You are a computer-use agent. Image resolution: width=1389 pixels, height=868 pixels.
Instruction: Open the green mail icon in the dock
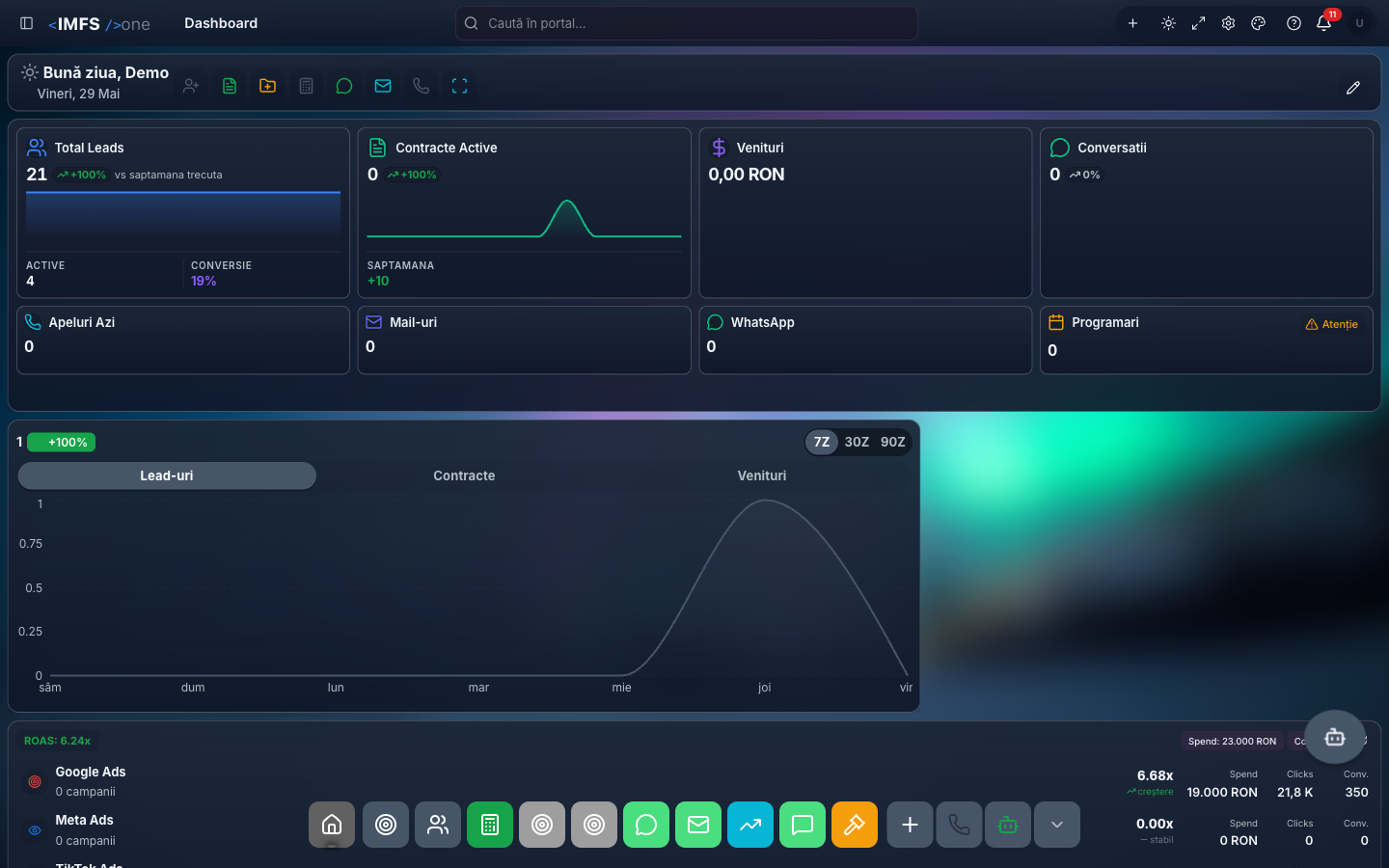pyautogui.click(x=698, y=825)
